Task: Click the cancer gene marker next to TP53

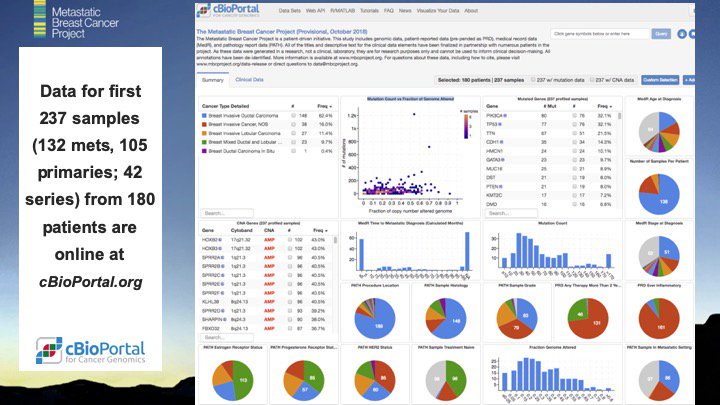Action: (x=500, y=124)
